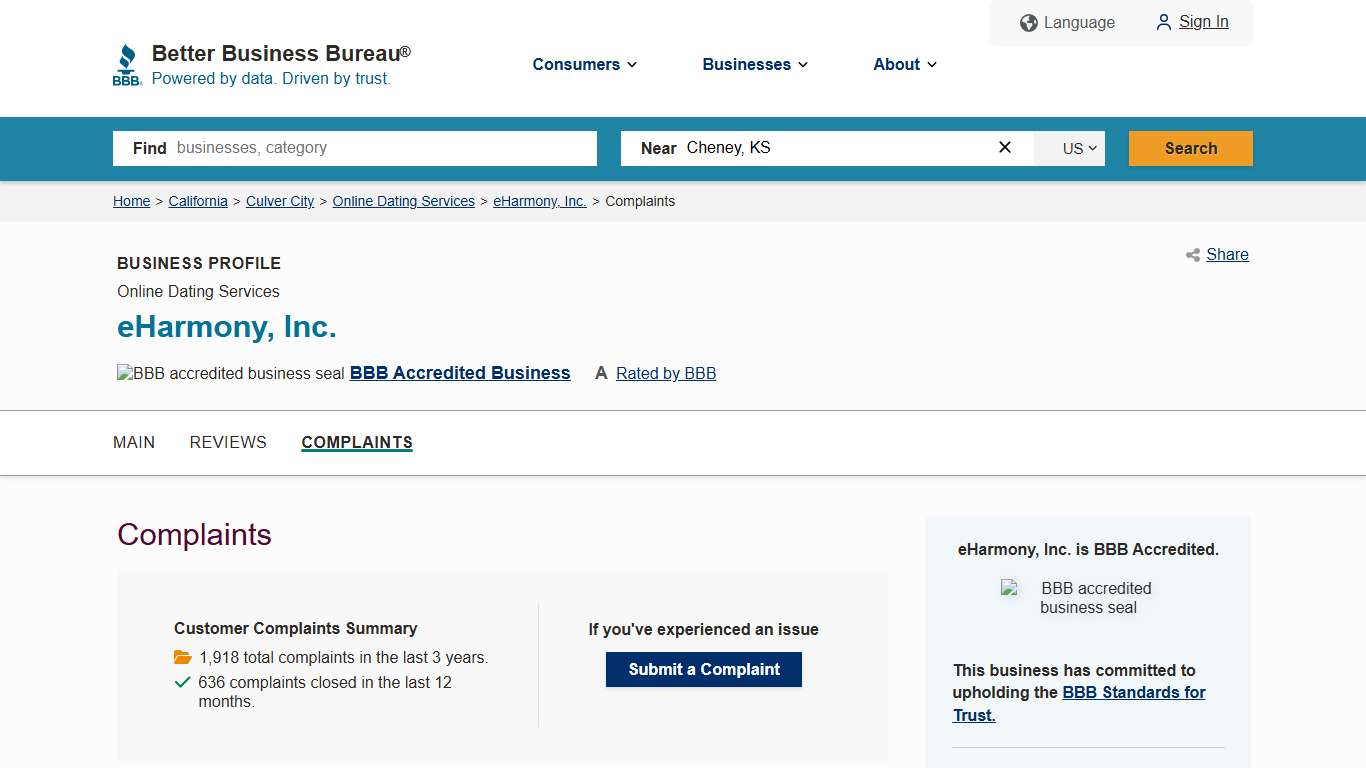Clear the Near location with the X icon
The image size is (1366, 768).
pyautogui.click(x=1004, y=147)
